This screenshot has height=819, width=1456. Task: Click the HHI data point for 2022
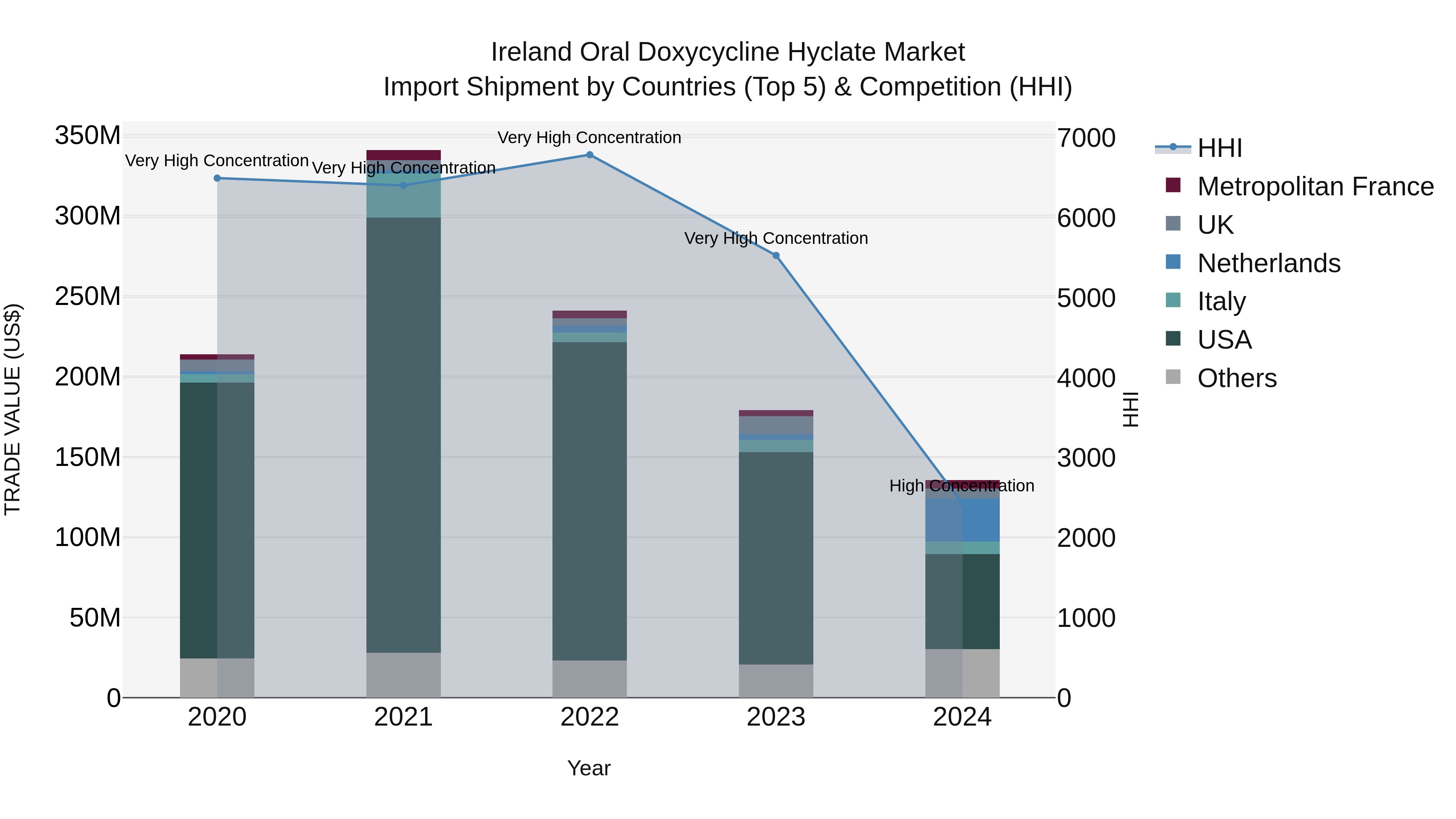[x=590, y=155]
